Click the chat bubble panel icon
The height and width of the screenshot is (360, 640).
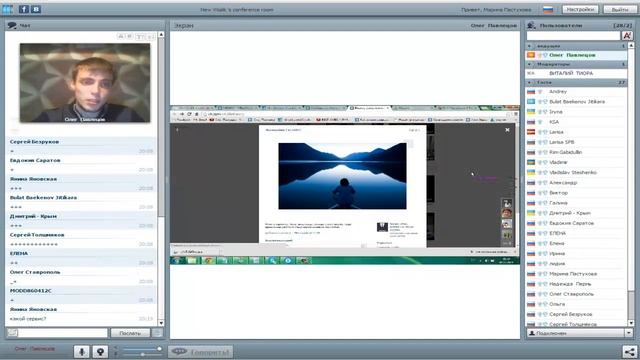click(12, 25)
